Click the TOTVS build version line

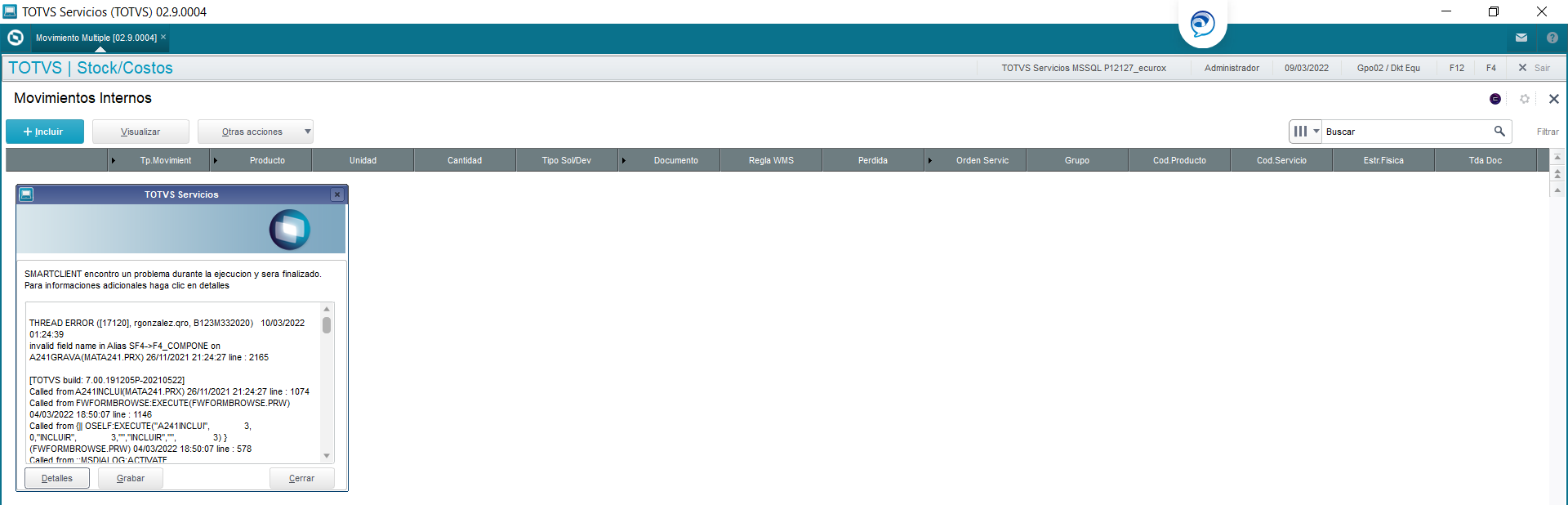[107, 380]
